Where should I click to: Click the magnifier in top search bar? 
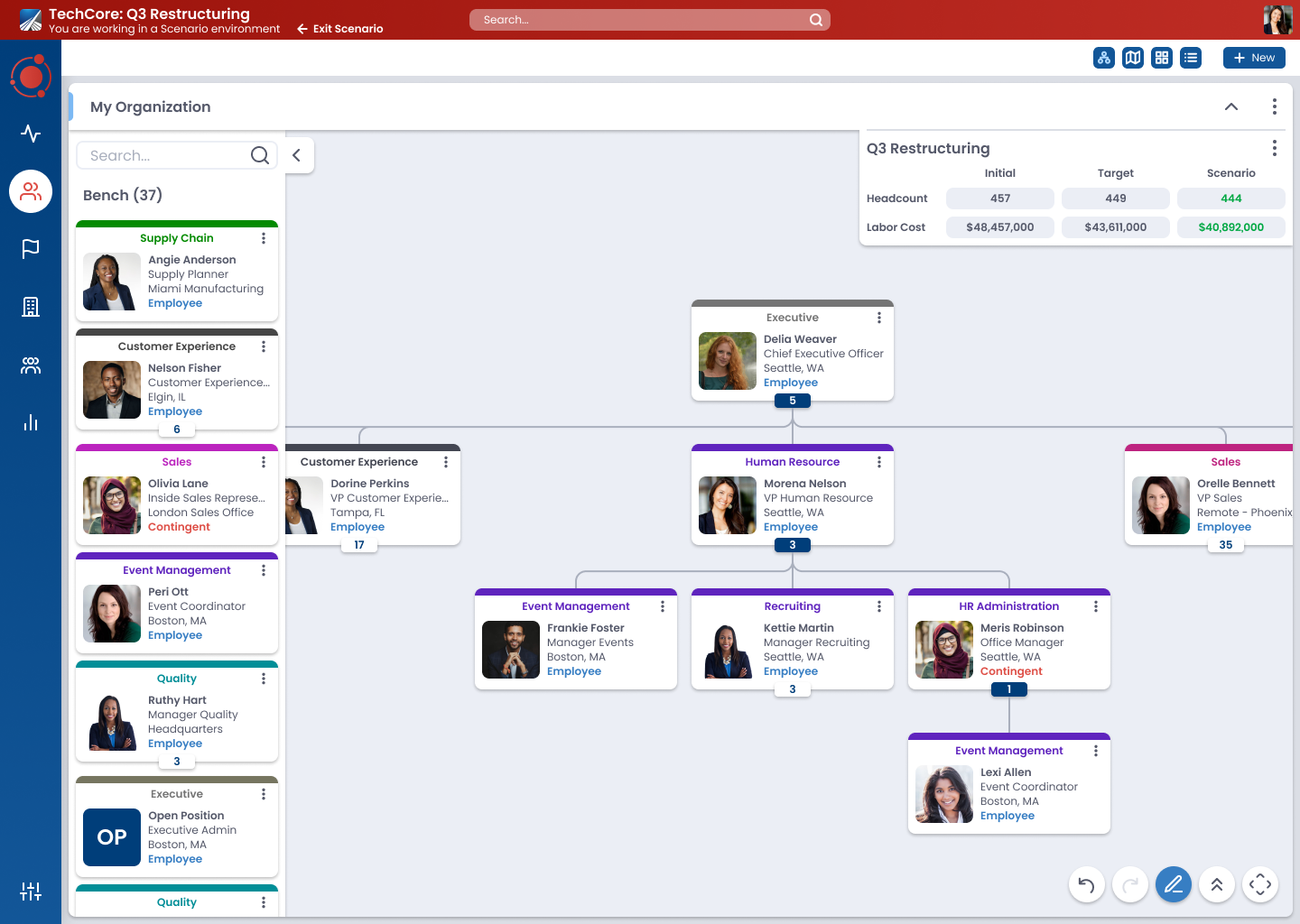point(816,20)
